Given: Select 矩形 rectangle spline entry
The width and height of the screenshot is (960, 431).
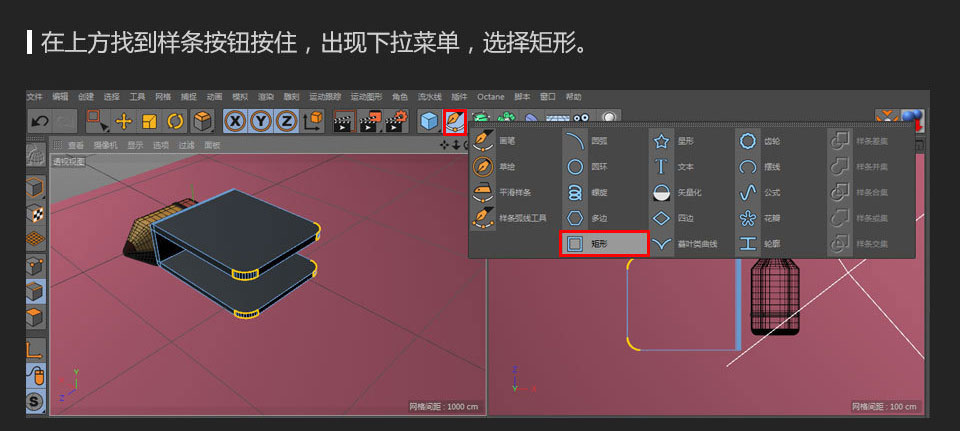Looking at the screenshot, I should pos(604,244).
